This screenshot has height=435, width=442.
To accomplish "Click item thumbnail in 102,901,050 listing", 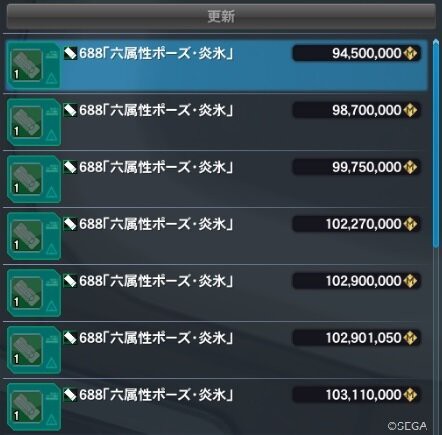I will point(27,350).
